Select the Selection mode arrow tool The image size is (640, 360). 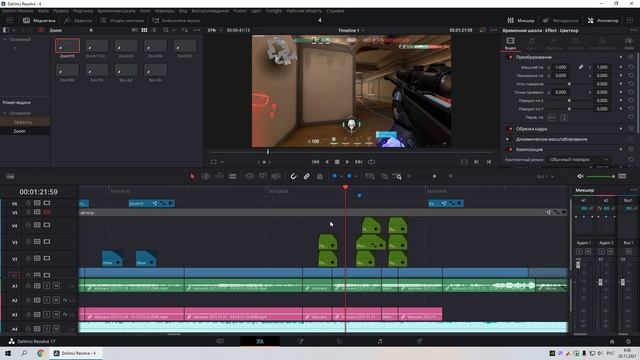[x=192, y=176]
